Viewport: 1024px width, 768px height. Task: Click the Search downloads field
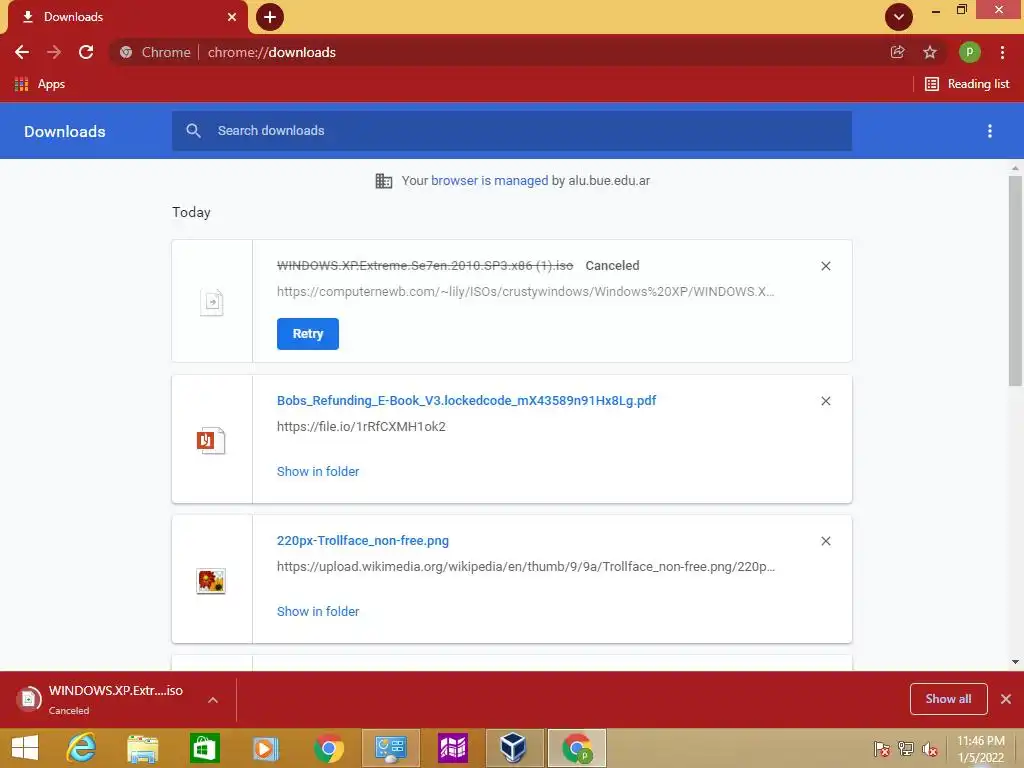click(512, 131)
